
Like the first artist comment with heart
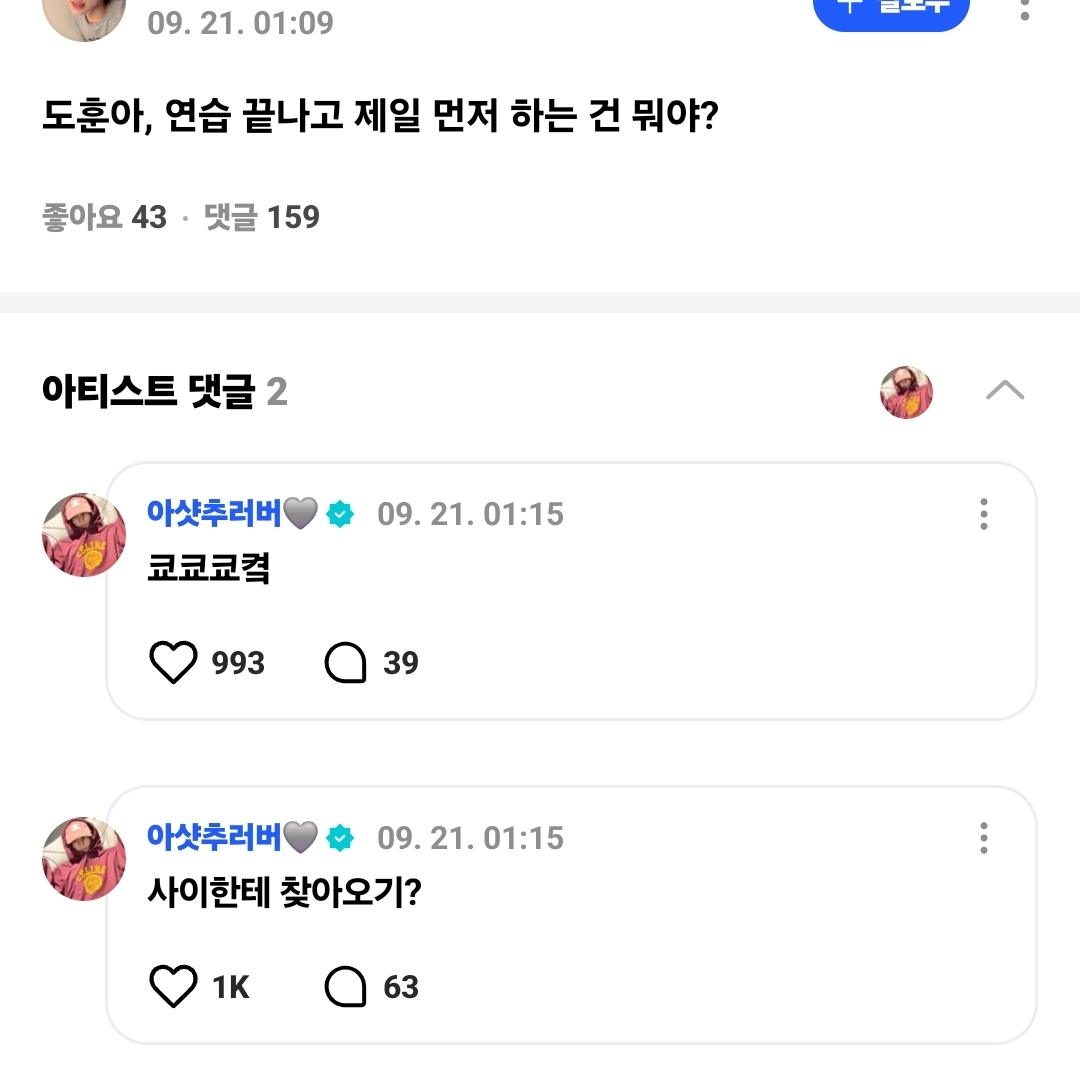173,663
